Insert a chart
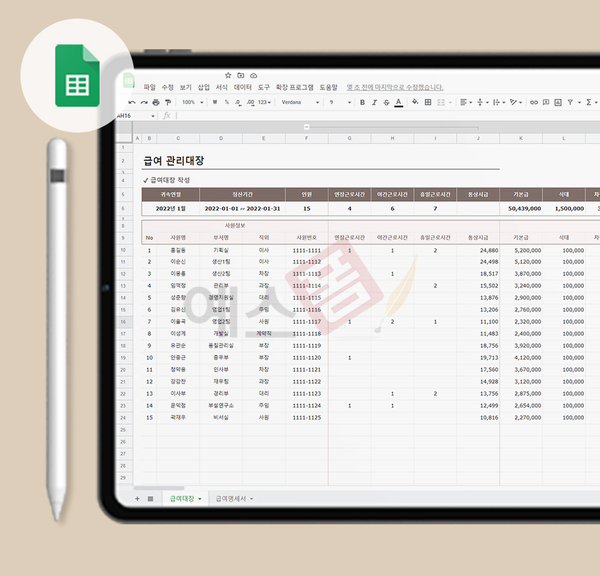 point(558,102)
